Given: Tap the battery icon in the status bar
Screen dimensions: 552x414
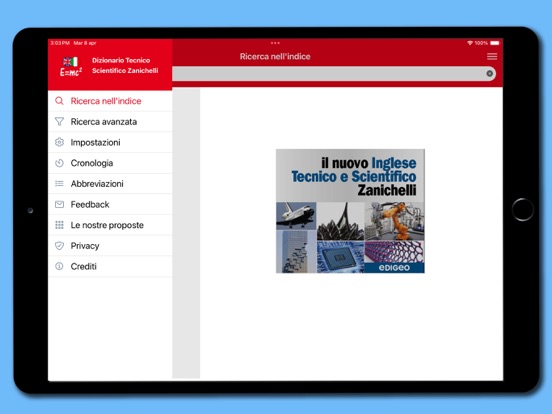Looking at the screenshot, I should click(495, 43).
